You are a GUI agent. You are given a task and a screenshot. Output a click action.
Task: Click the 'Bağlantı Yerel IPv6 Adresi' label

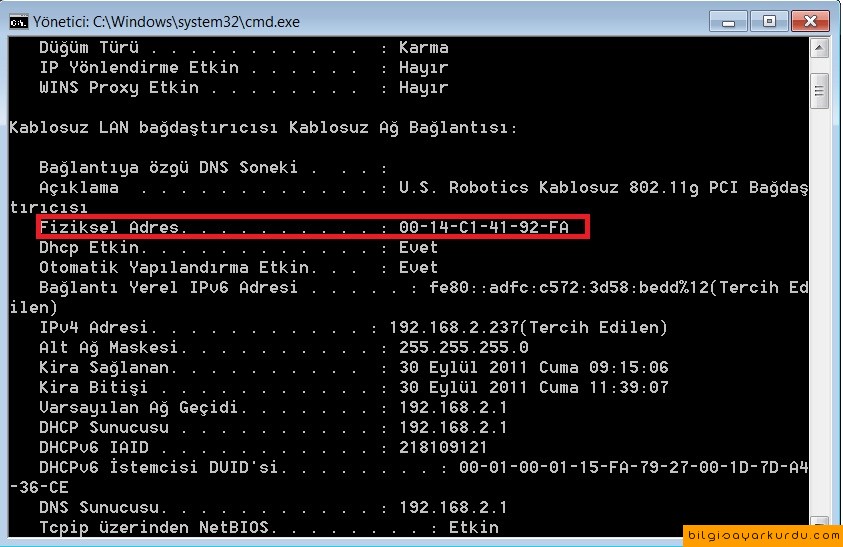[x=168, y=287]
